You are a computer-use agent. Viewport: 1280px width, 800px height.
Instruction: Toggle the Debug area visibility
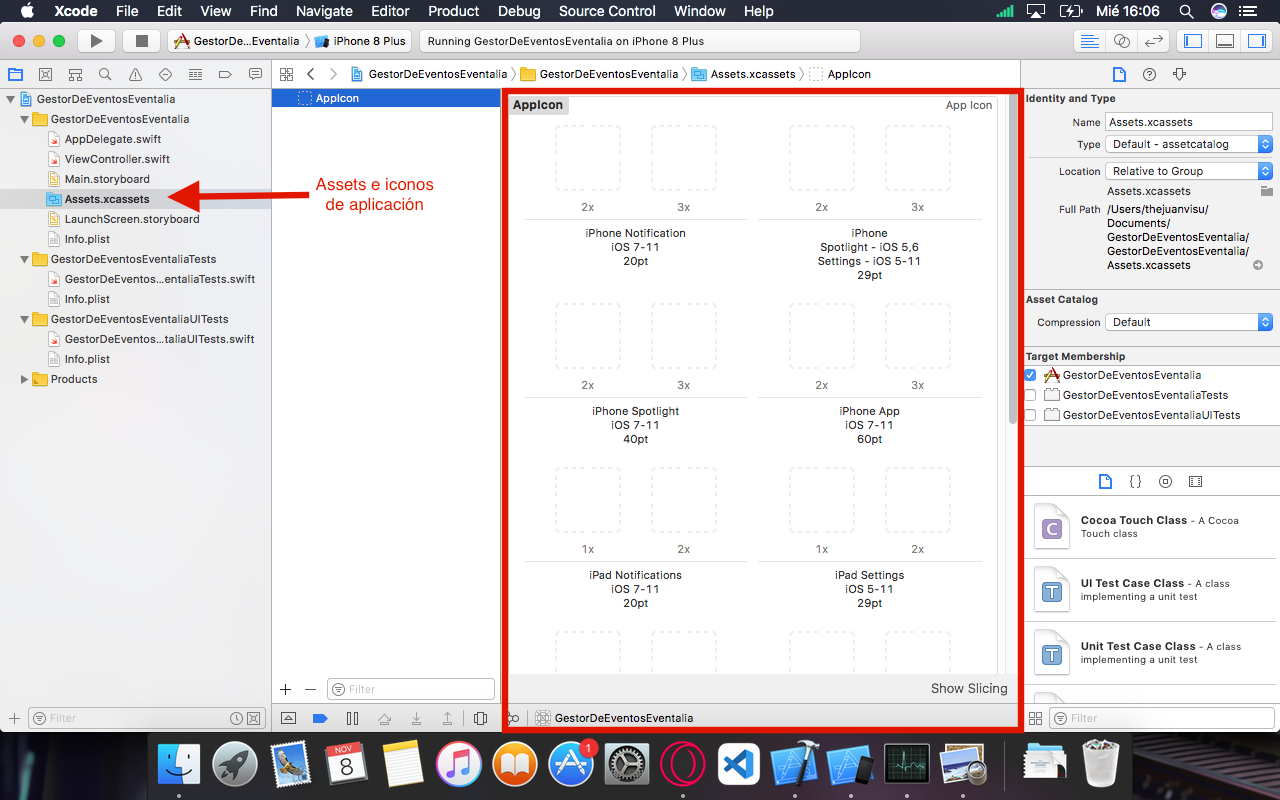point(1225,41)
